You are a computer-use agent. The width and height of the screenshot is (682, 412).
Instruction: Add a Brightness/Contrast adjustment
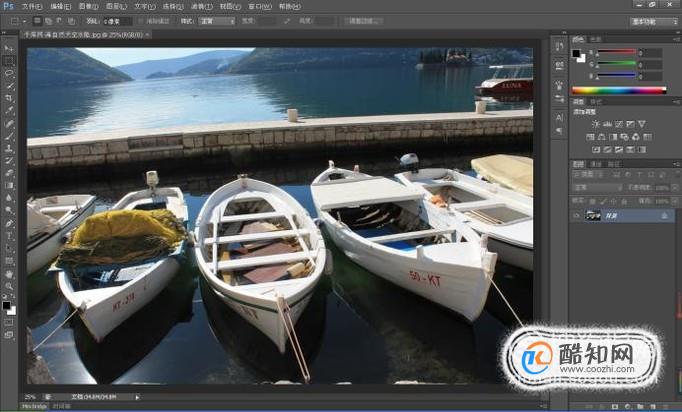tap(595, 124)
